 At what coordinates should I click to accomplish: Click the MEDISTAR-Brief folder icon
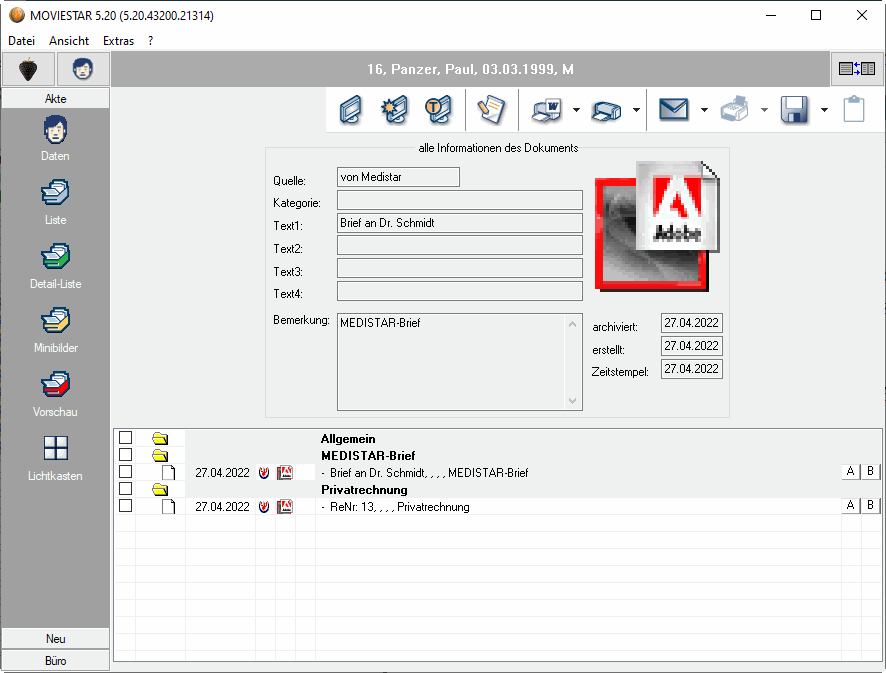tap(160, 455)
